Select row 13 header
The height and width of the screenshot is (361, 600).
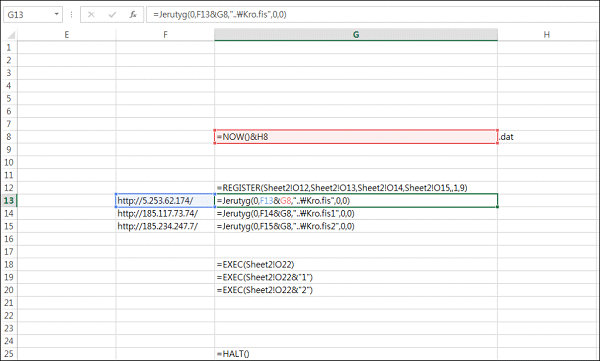point(9,201)
